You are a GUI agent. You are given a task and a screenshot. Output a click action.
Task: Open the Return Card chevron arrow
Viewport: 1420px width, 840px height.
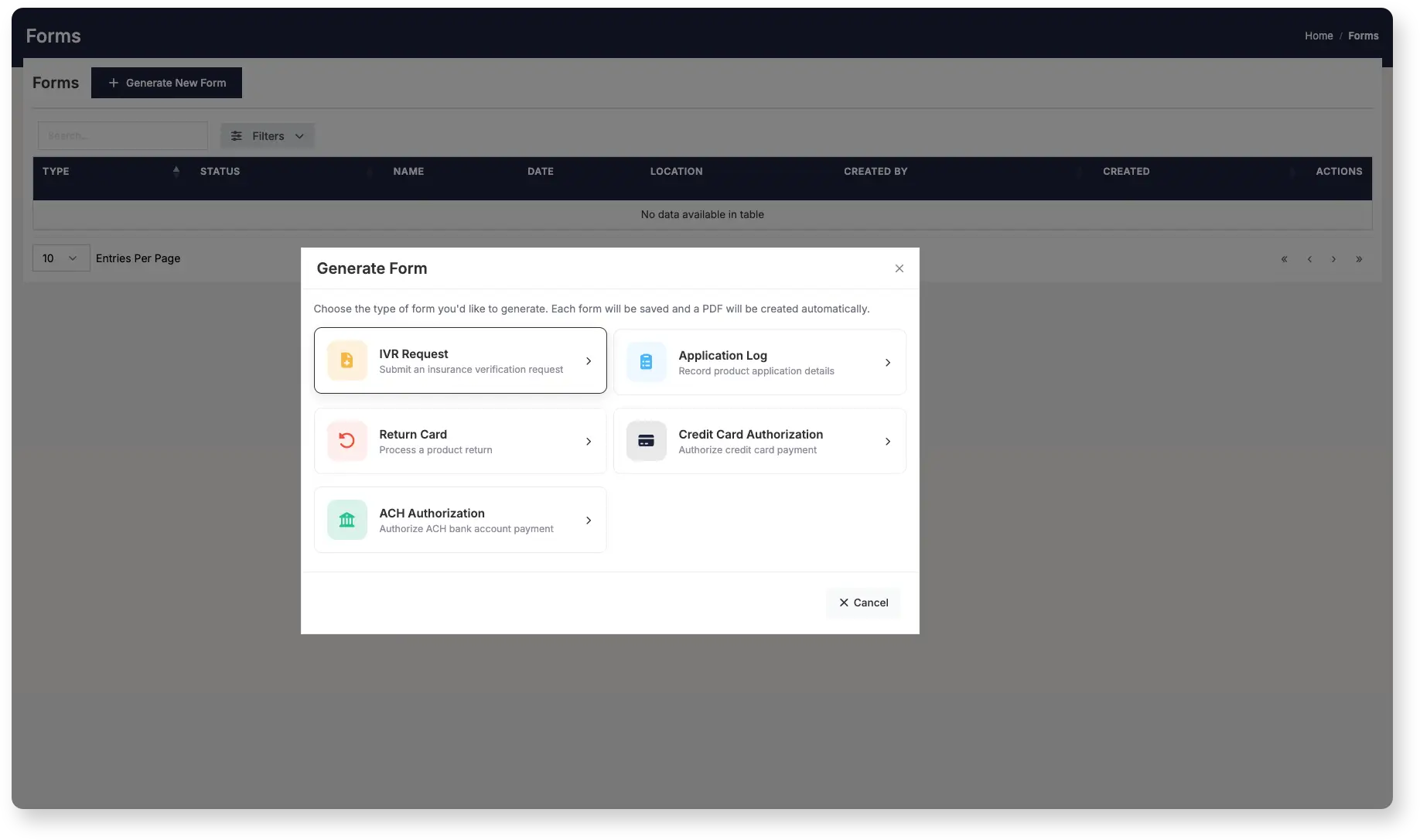pyautogui.click(x=589, y=442)
